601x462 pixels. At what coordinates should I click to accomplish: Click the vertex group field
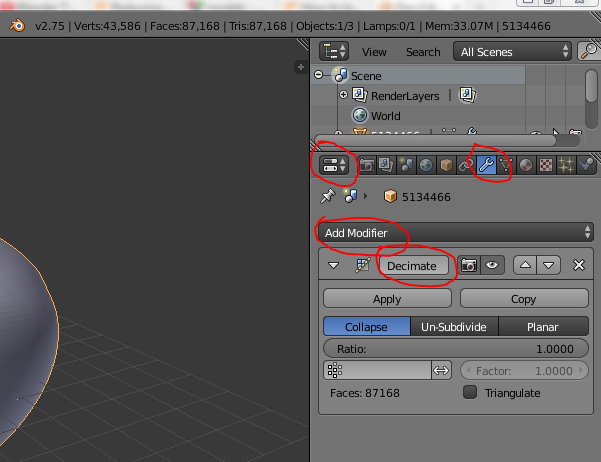click(377, 370)
